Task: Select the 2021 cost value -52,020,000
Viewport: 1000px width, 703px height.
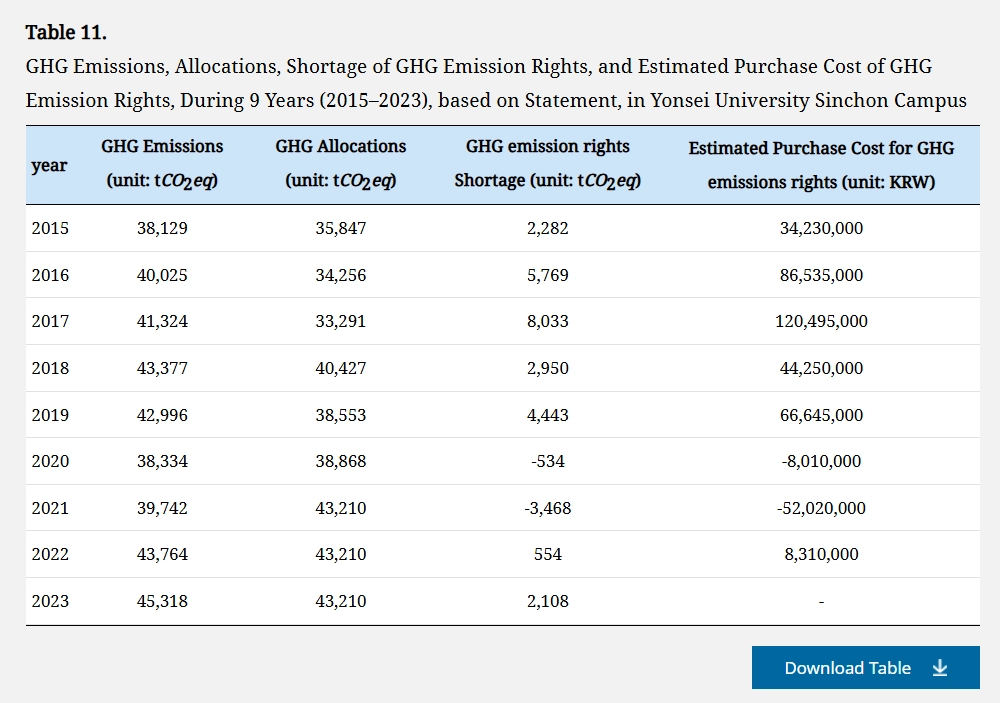Action: 821,508
